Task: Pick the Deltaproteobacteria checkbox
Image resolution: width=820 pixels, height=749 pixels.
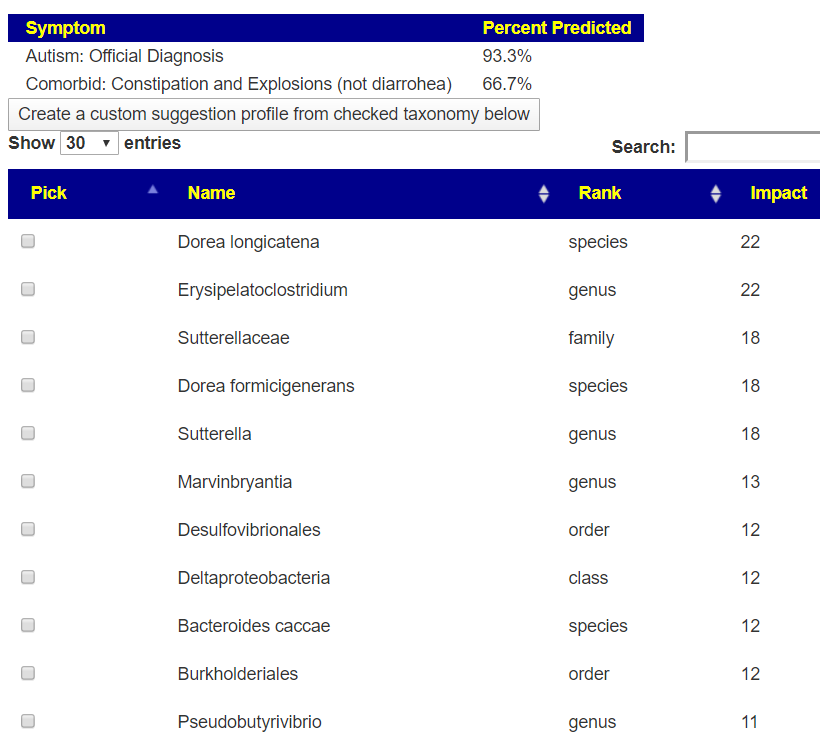Action: [x=28, y=577]
